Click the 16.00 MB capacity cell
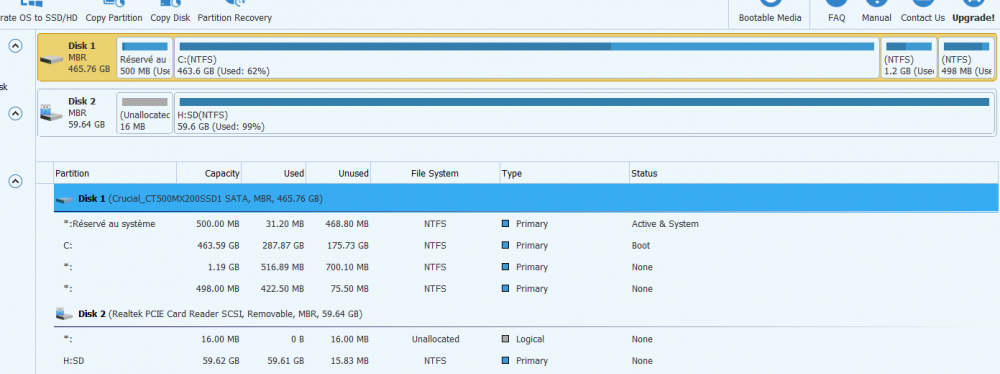1000x374 pixels. (x=220, y=340)
